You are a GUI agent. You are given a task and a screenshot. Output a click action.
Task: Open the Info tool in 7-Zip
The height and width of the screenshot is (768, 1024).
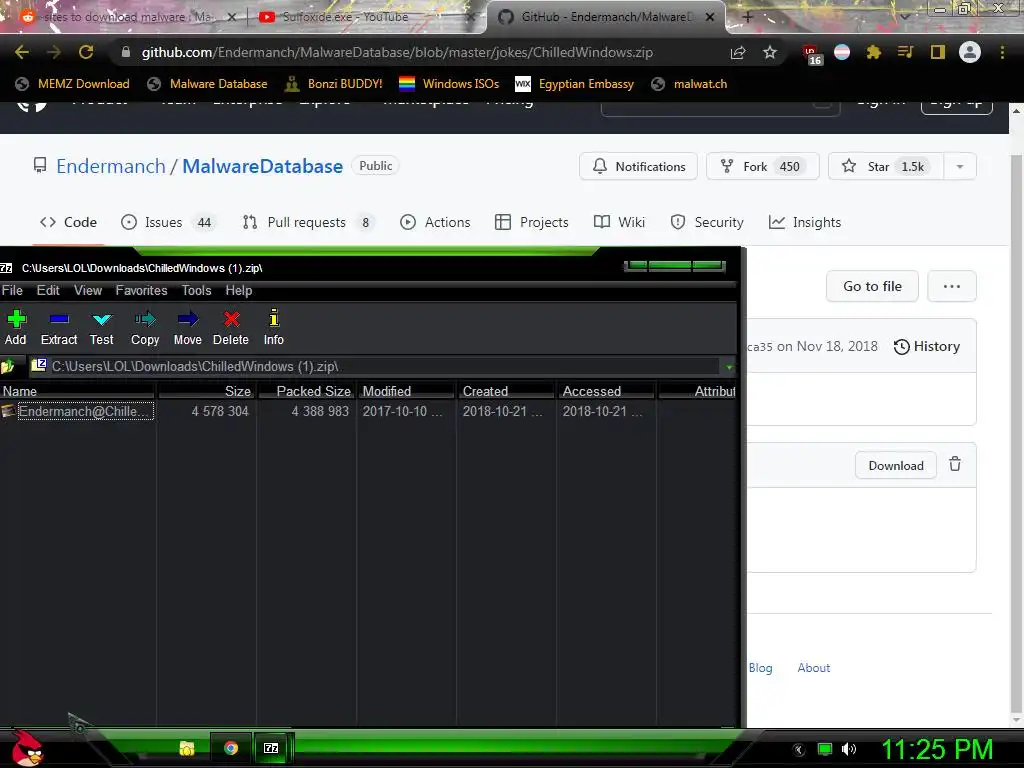pos(274,327)
